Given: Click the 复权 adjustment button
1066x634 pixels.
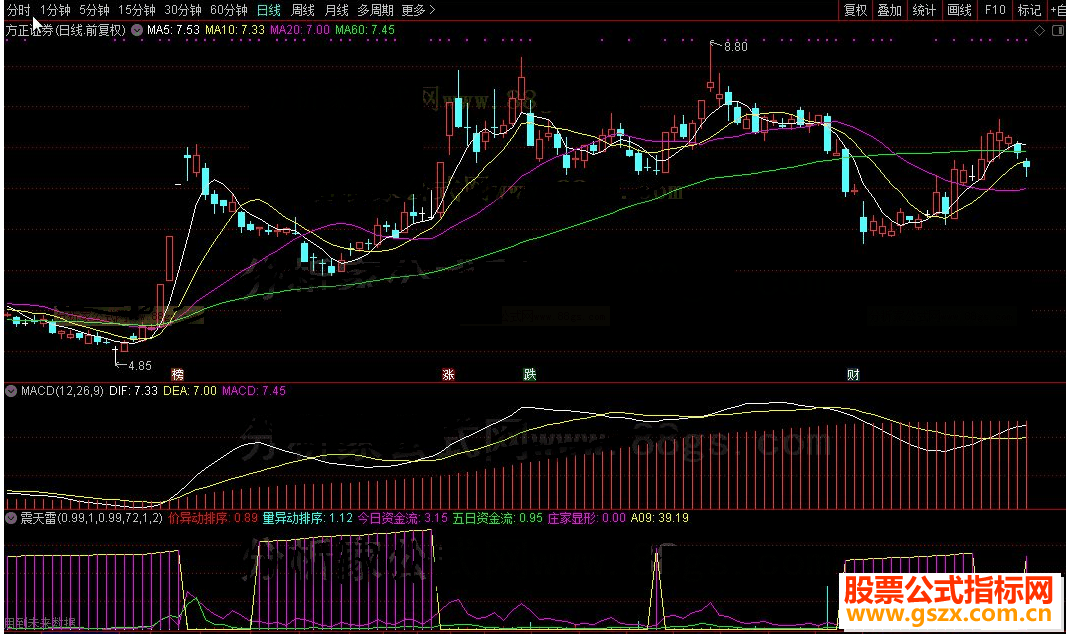Looking at the screenshot, I should [x=855, y=10].
